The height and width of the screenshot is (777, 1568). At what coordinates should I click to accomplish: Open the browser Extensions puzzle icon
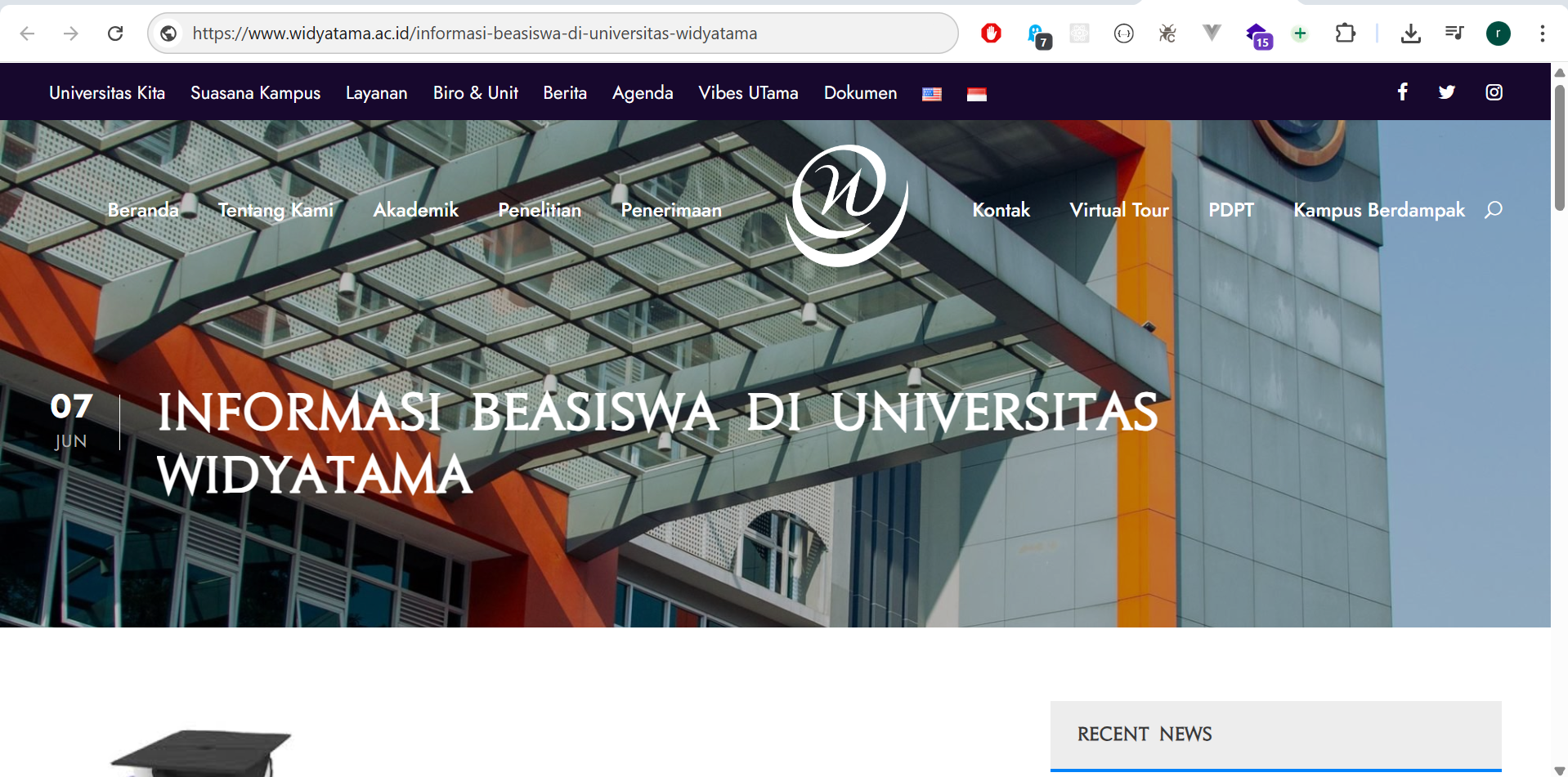pos(1345,33)
